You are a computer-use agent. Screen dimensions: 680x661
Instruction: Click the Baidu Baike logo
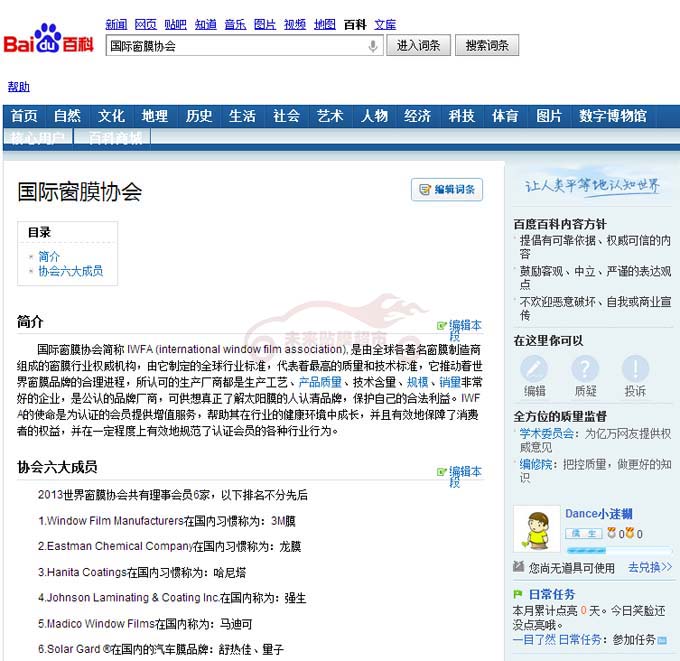(x=49, y=38)
